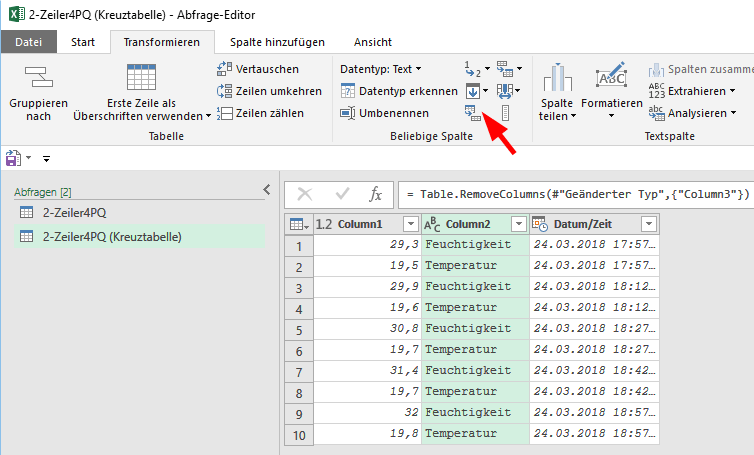Click Umbenennen in Beliebige Spalte
The width and height of the screenshot is (754, 455).
click(x=384, y=113)
